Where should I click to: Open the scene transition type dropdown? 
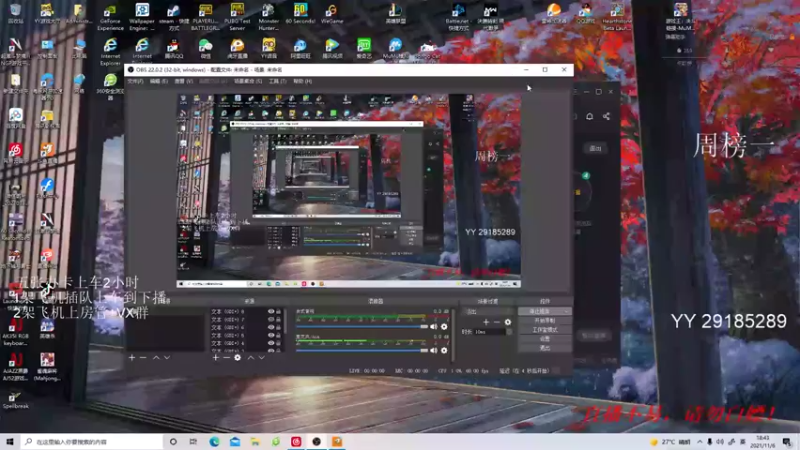pyautogui.click(x=487, y=311)
